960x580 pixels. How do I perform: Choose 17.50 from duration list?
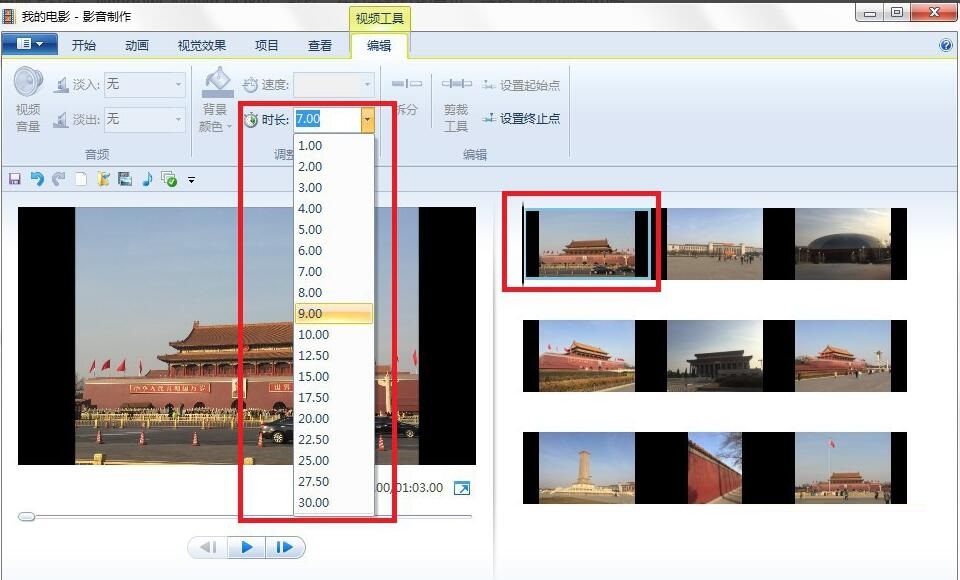coord(334,397)
